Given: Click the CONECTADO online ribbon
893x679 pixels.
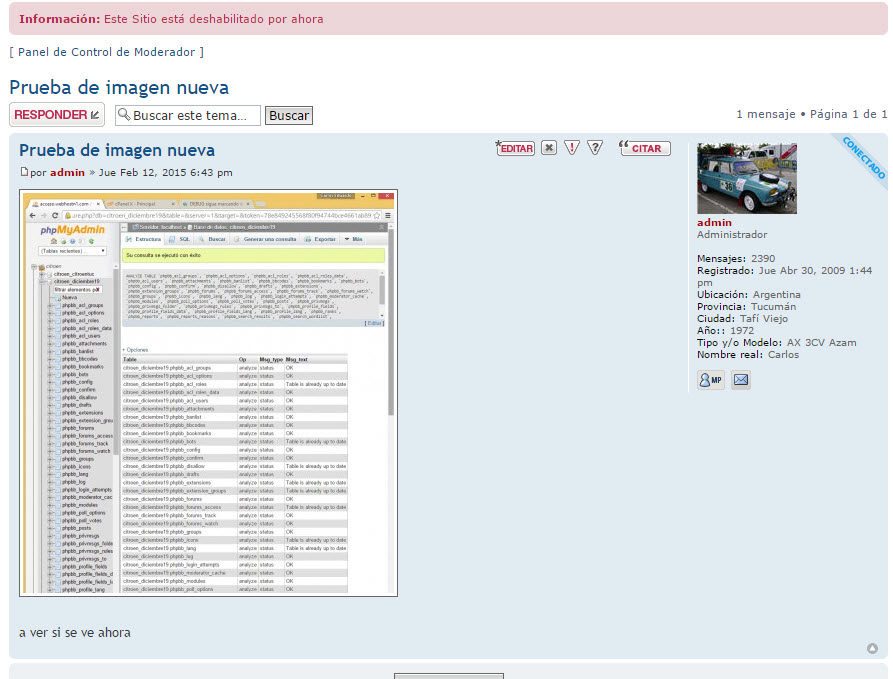Looking at the screenshot, I should (862, 158).
